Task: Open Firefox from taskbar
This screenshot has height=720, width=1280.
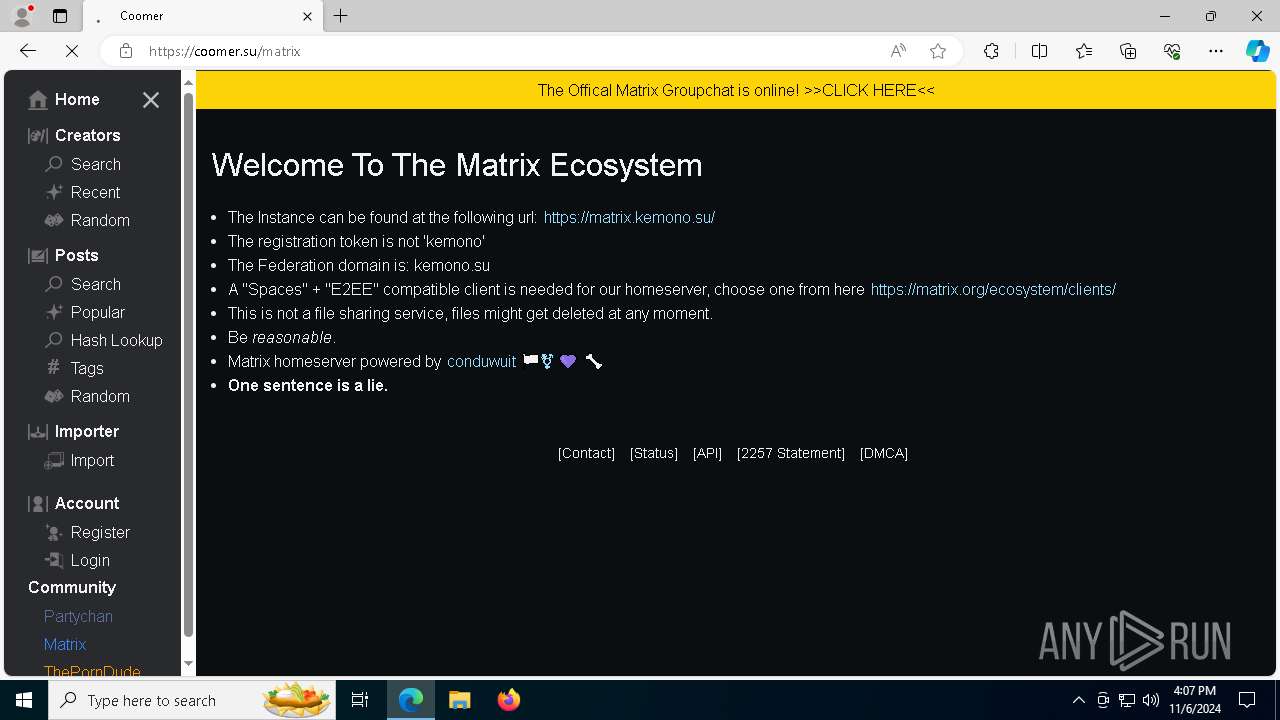Action: 509,700
